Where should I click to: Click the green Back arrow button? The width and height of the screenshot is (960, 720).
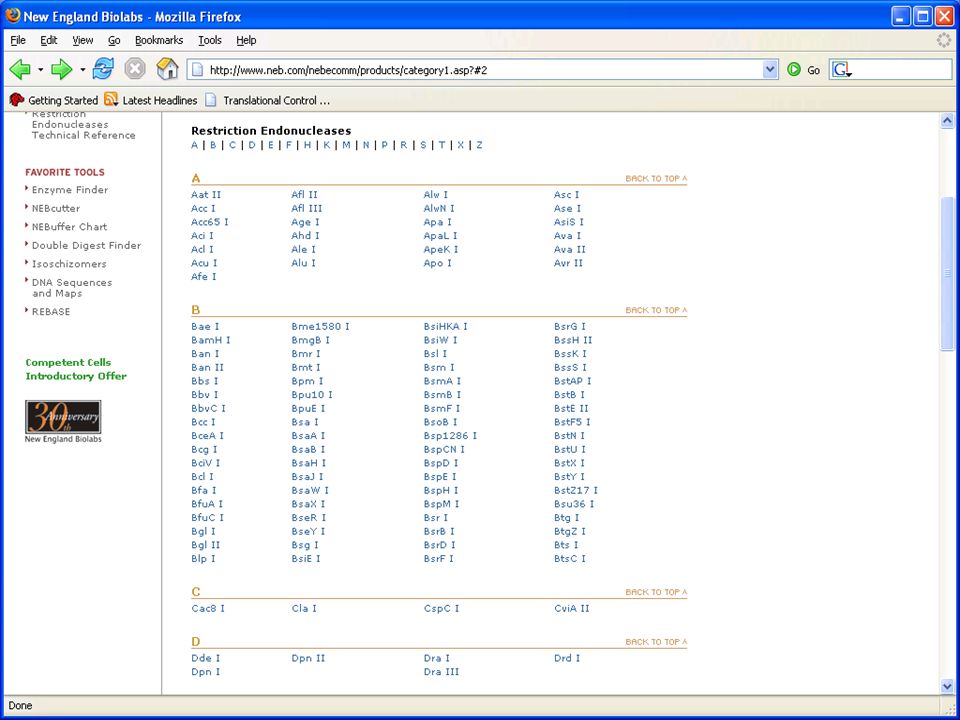click(20, 69)
